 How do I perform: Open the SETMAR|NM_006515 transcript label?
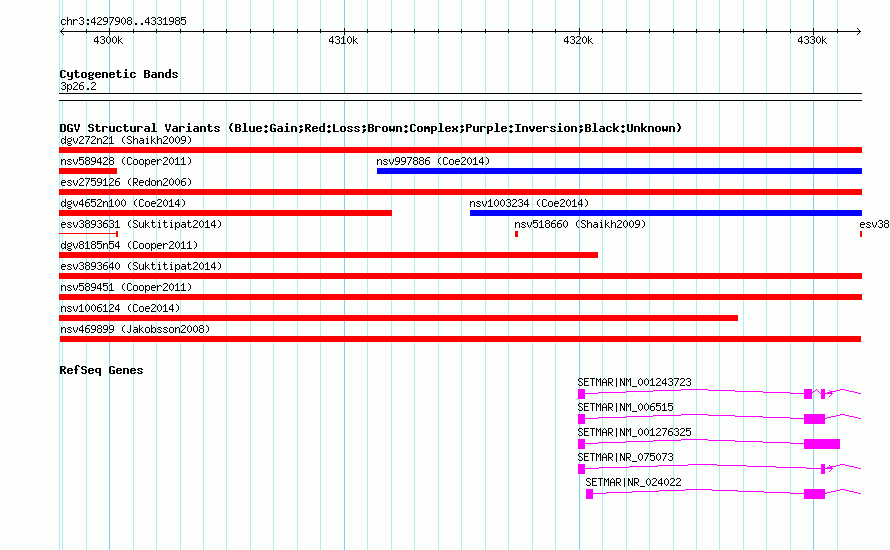(x=625, y=408)
